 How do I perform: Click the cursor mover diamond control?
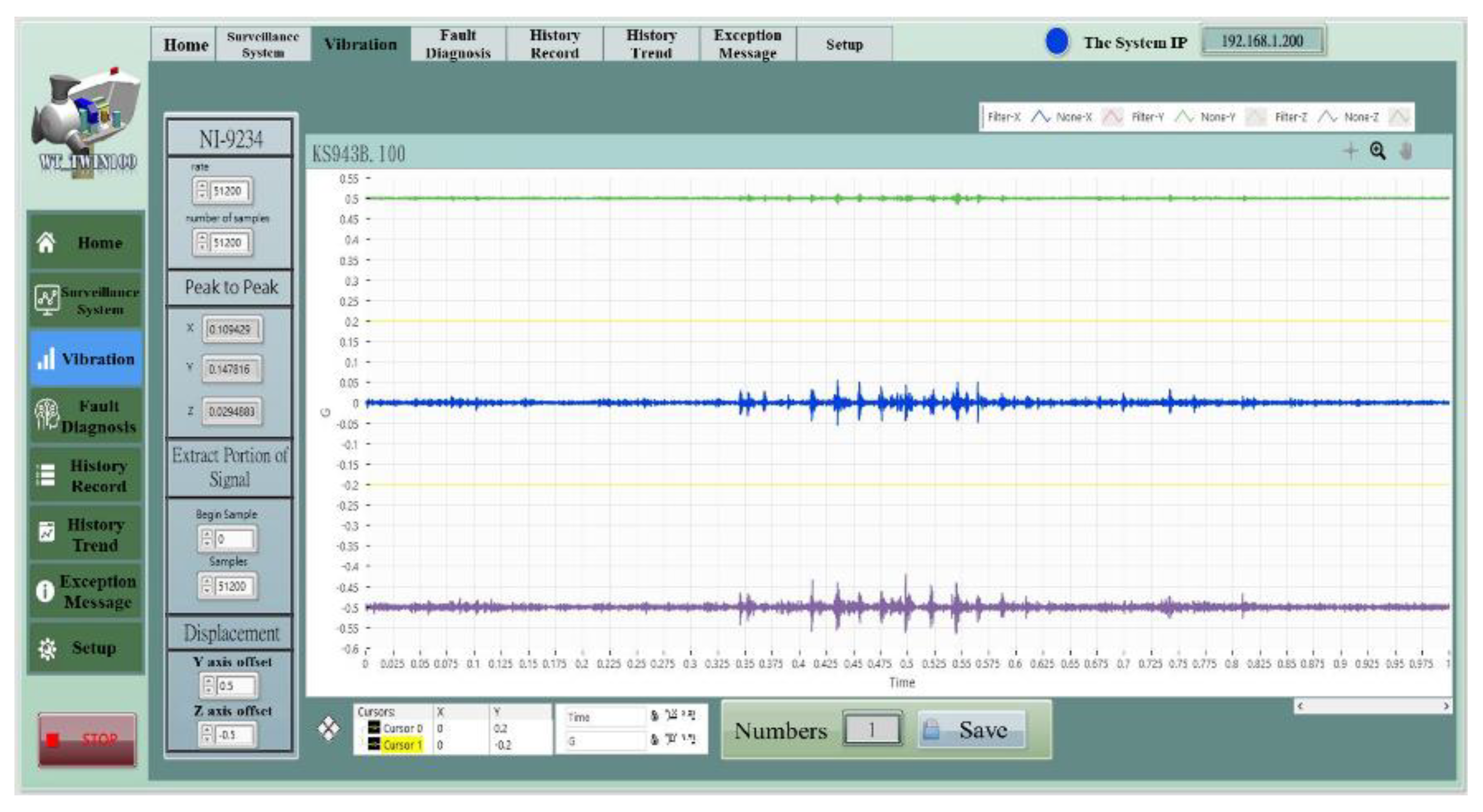[329, 728]
